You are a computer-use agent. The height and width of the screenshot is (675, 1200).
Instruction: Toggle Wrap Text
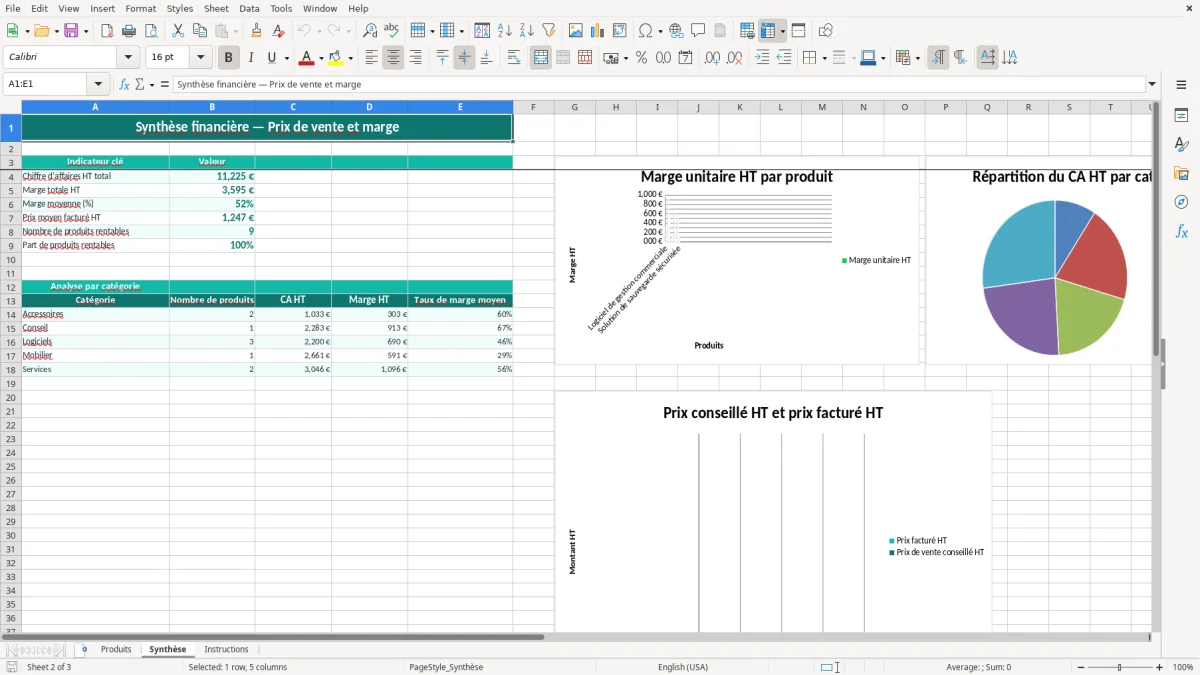514,58
